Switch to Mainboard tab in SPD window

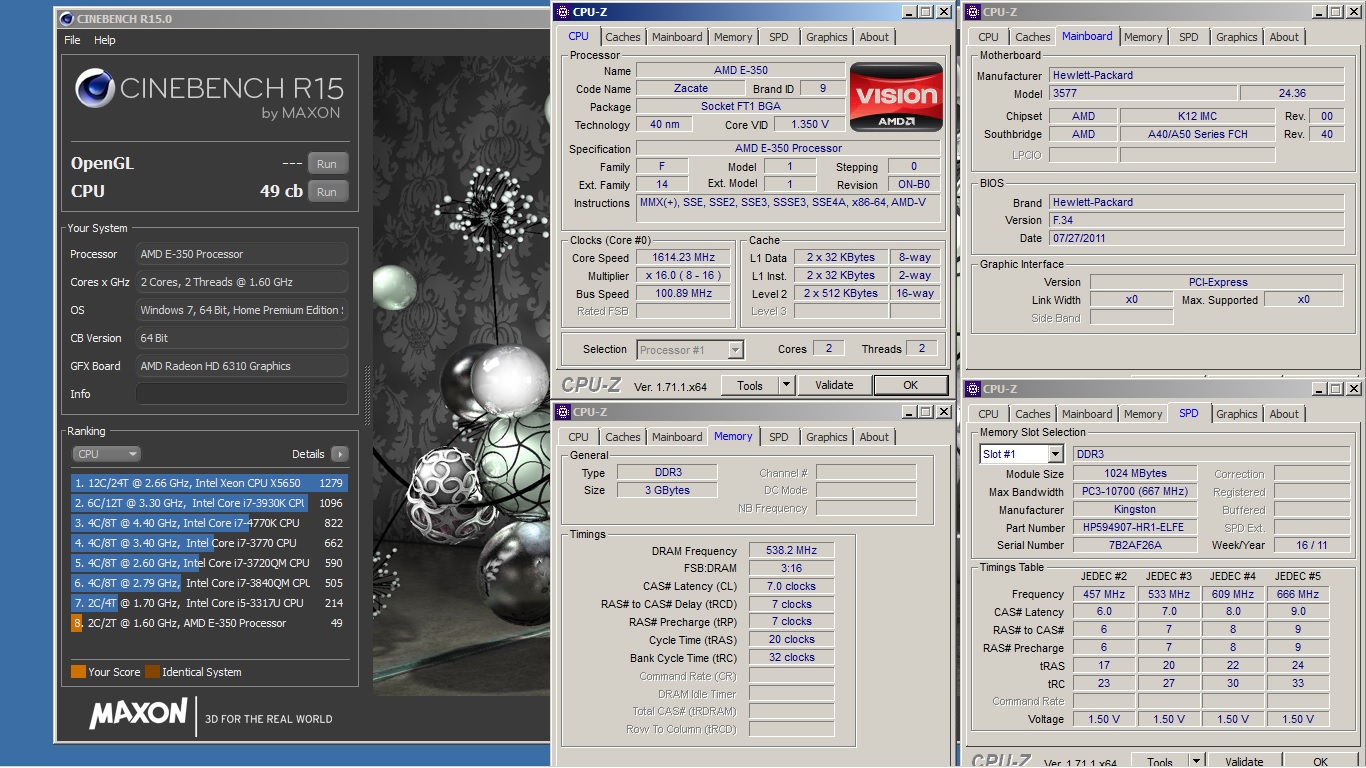(1087, 414)
